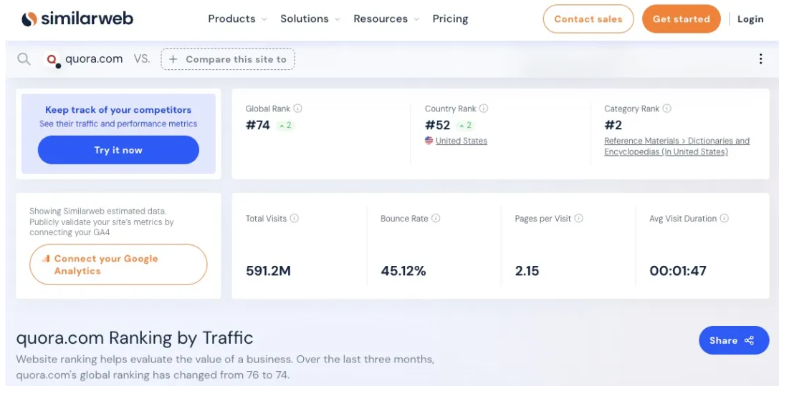Open the three-dot more options menu
This screenshot has height=403, width=787.
[x=760, y=59]
